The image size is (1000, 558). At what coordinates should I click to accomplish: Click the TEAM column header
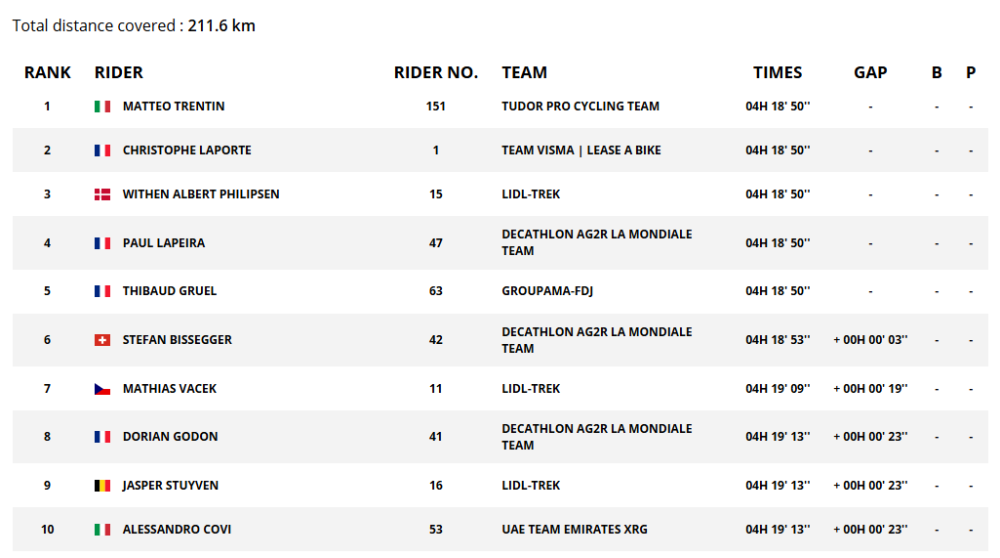pyautogui.click(x=524, y=72)
